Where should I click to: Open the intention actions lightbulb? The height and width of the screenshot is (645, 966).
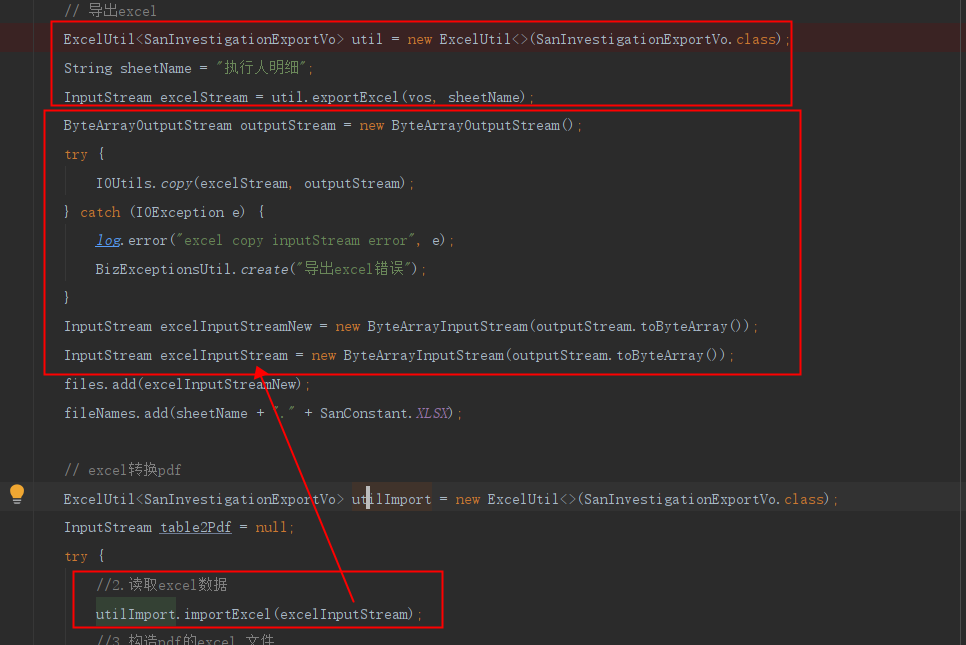15,493
